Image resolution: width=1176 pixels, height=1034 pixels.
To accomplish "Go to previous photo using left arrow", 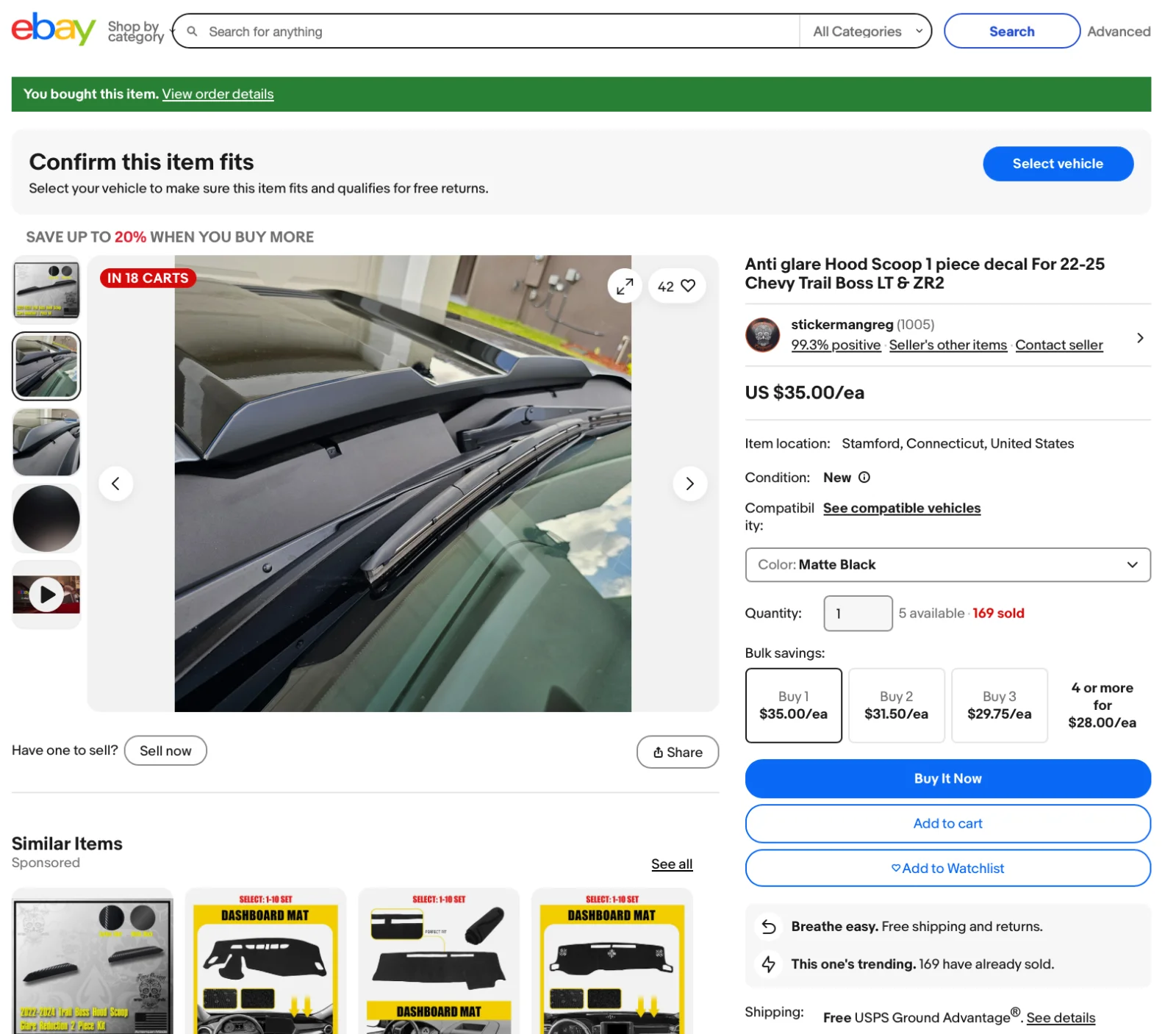I will point(116,484).
